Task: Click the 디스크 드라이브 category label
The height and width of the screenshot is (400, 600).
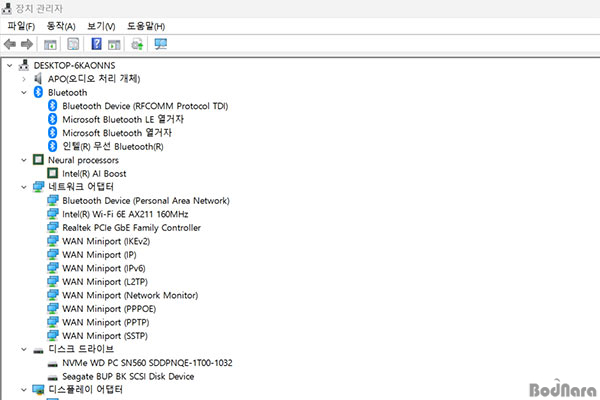Action: (81, 349)
